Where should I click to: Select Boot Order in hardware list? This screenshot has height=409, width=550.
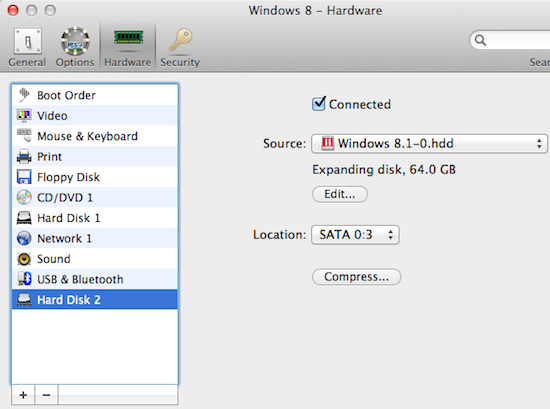tap(95, 95)
